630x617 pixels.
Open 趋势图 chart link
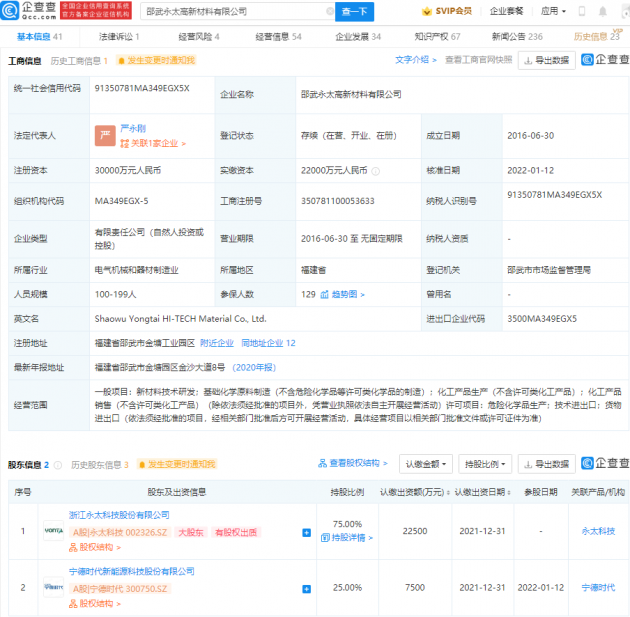pyautogui.click(x=342, y=294)
